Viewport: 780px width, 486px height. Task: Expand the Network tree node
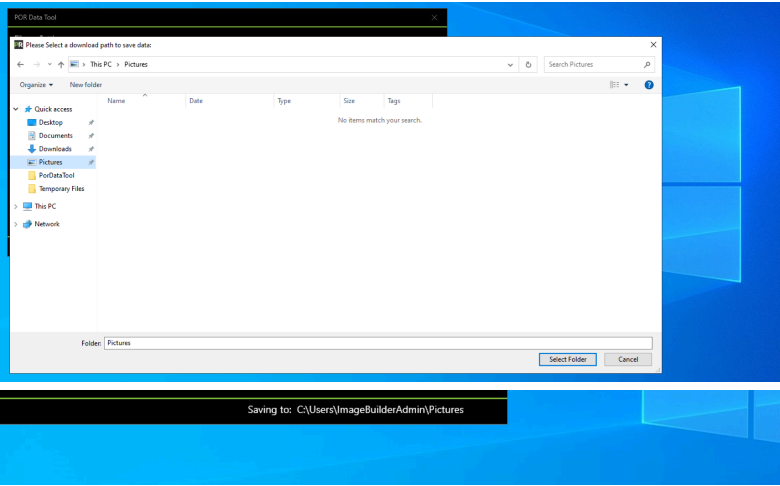[x=16, y=224]
